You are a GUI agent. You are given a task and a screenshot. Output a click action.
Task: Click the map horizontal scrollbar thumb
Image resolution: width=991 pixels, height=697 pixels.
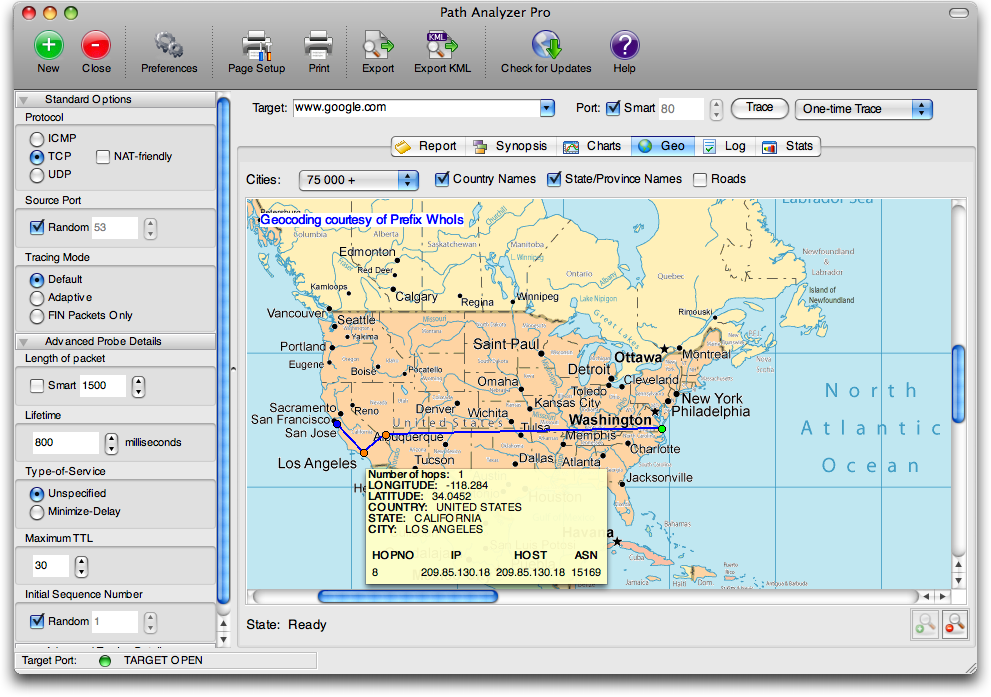click(408, 596)
